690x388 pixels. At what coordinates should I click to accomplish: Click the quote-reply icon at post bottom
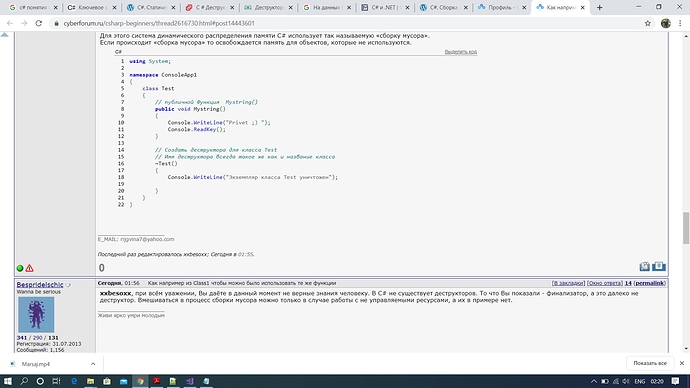(x=659, y=266)
